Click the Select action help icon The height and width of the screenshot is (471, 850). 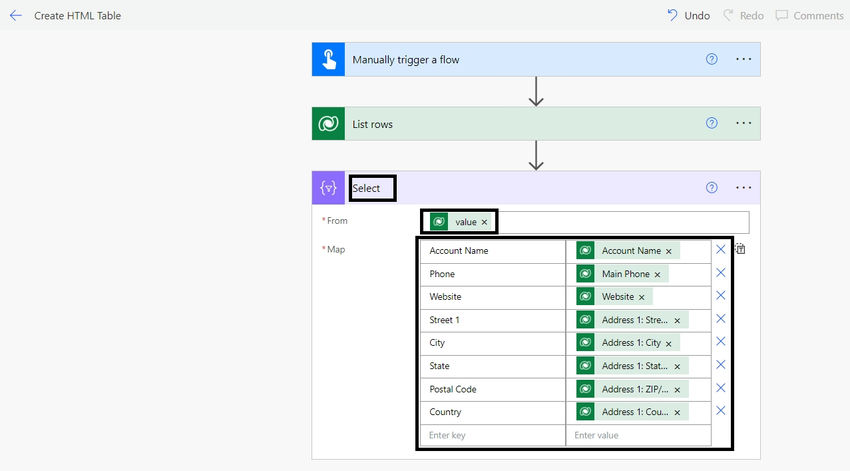point(712,188)
